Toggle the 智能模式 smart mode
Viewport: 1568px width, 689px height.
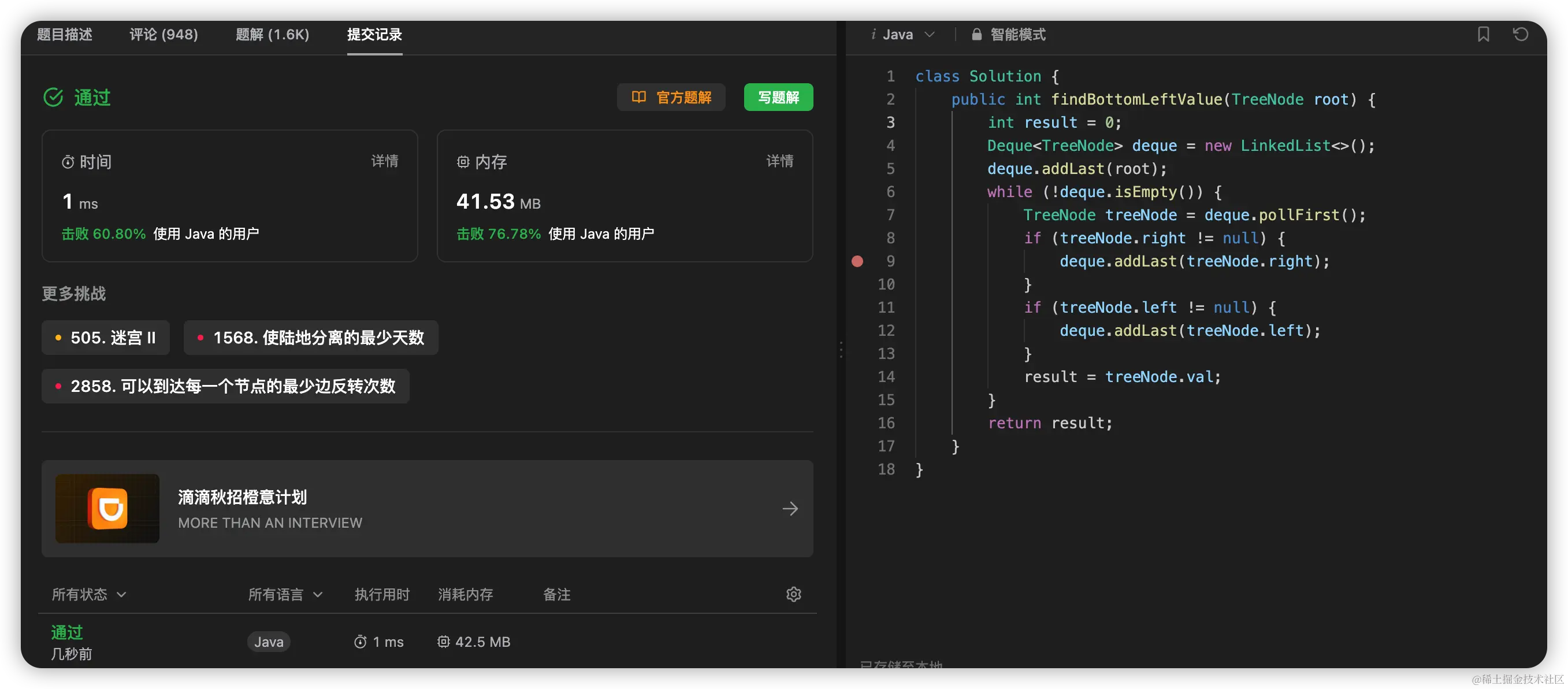tap(1017, 35)
